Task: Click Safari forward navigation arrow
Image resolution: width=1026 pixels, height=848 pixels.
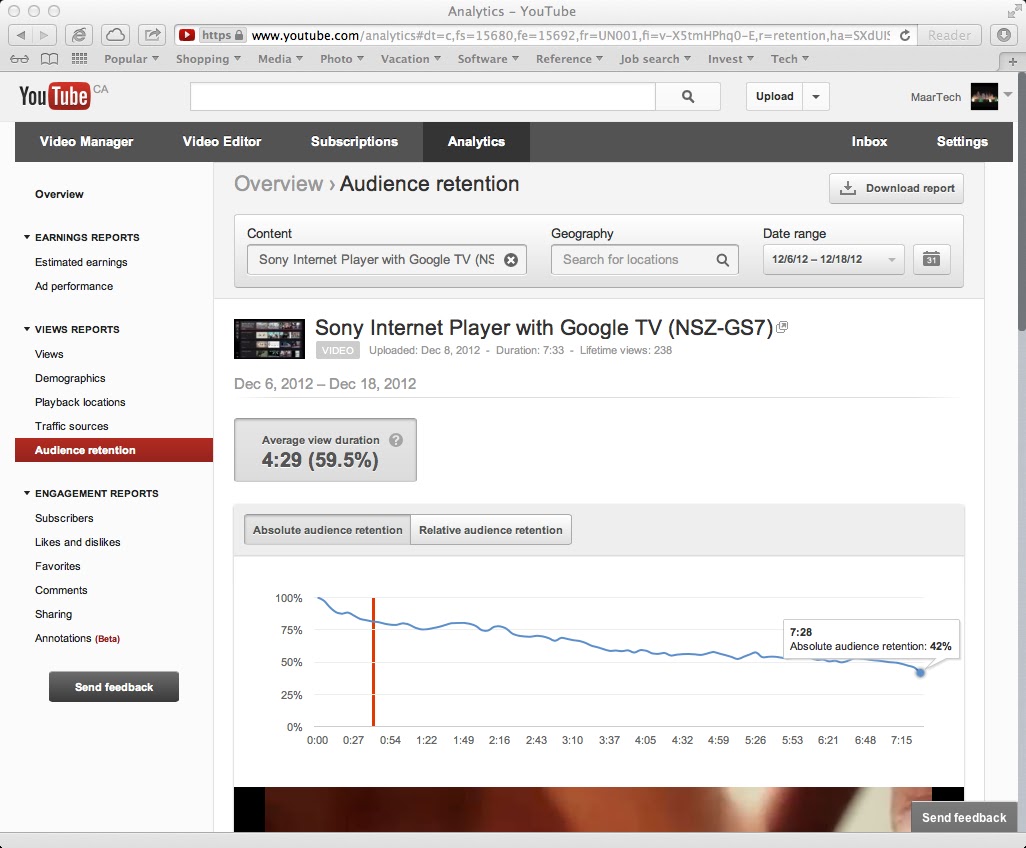Action: tap(44, 35)
